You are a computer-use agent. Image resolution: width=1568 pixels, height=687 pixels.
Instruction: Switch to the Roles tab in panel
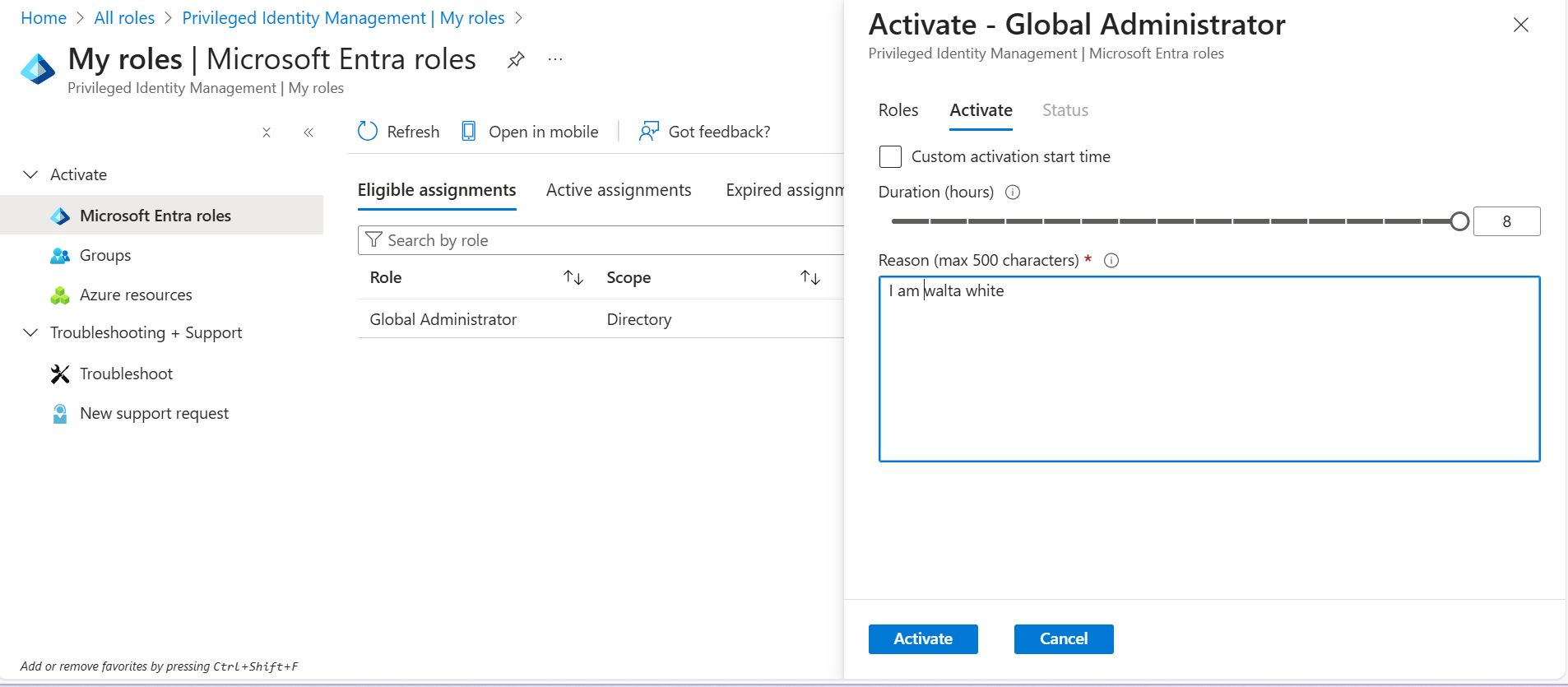(898, 110)
